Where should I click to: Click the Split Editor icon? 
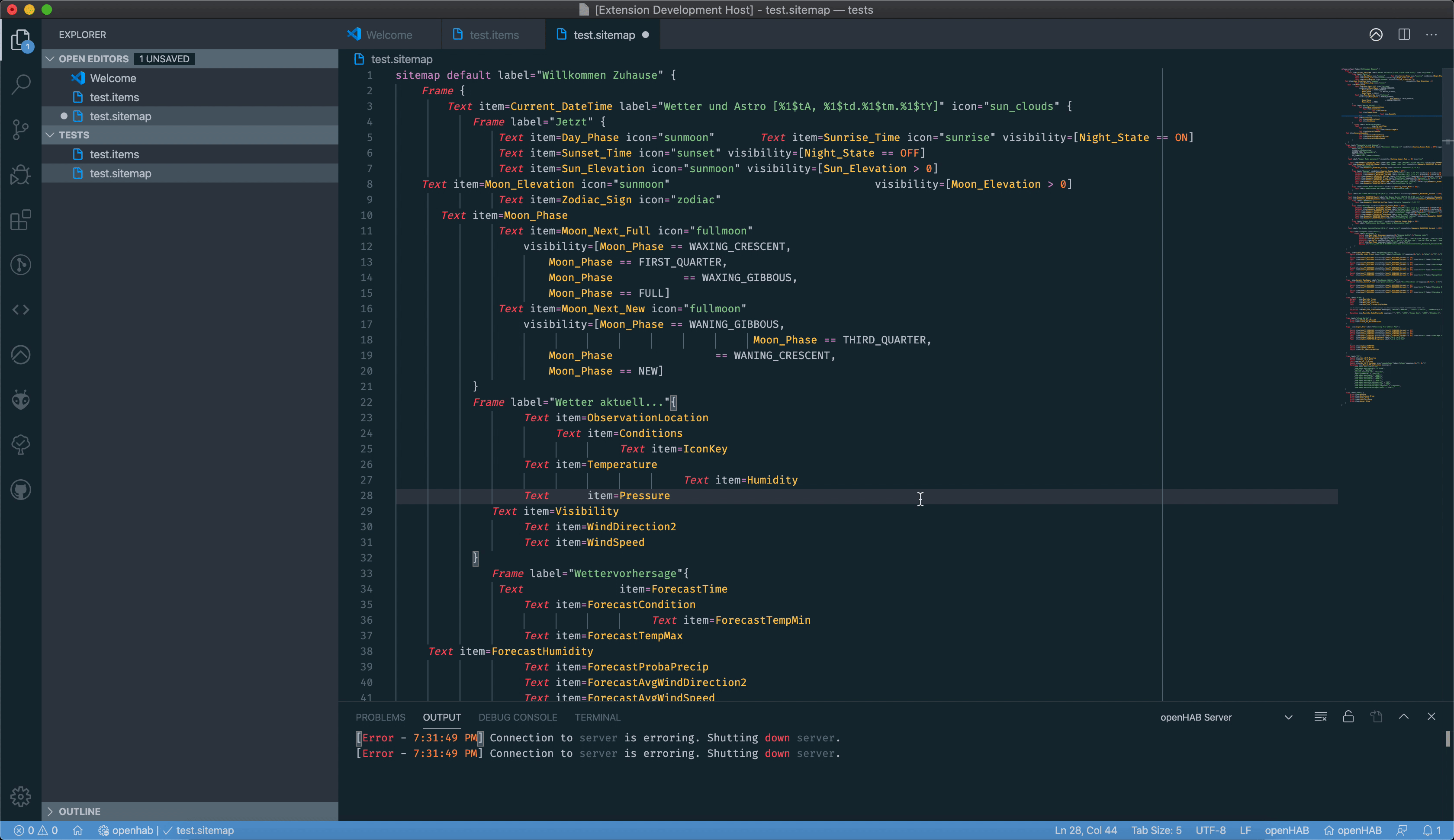point(1404,35)
